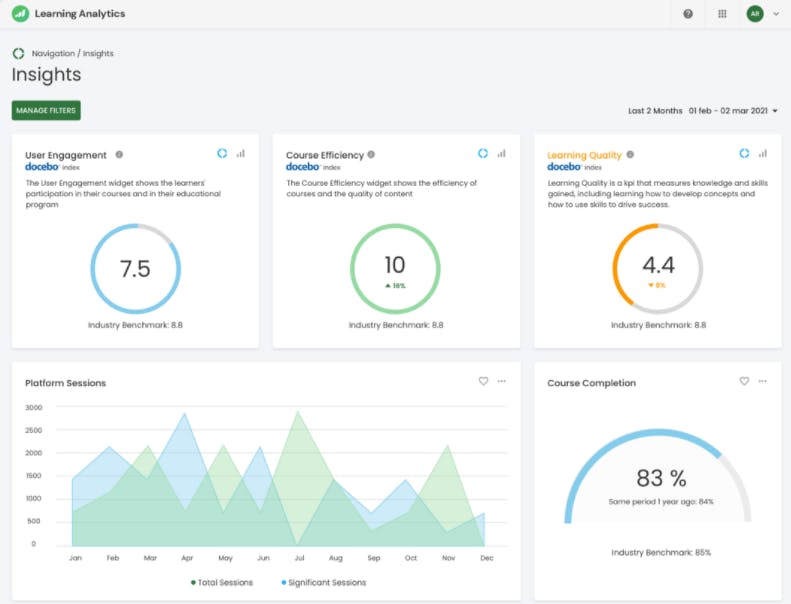Click the User Engagement info icon
Screen dimensions: 791x604
(x=119, y=155)
